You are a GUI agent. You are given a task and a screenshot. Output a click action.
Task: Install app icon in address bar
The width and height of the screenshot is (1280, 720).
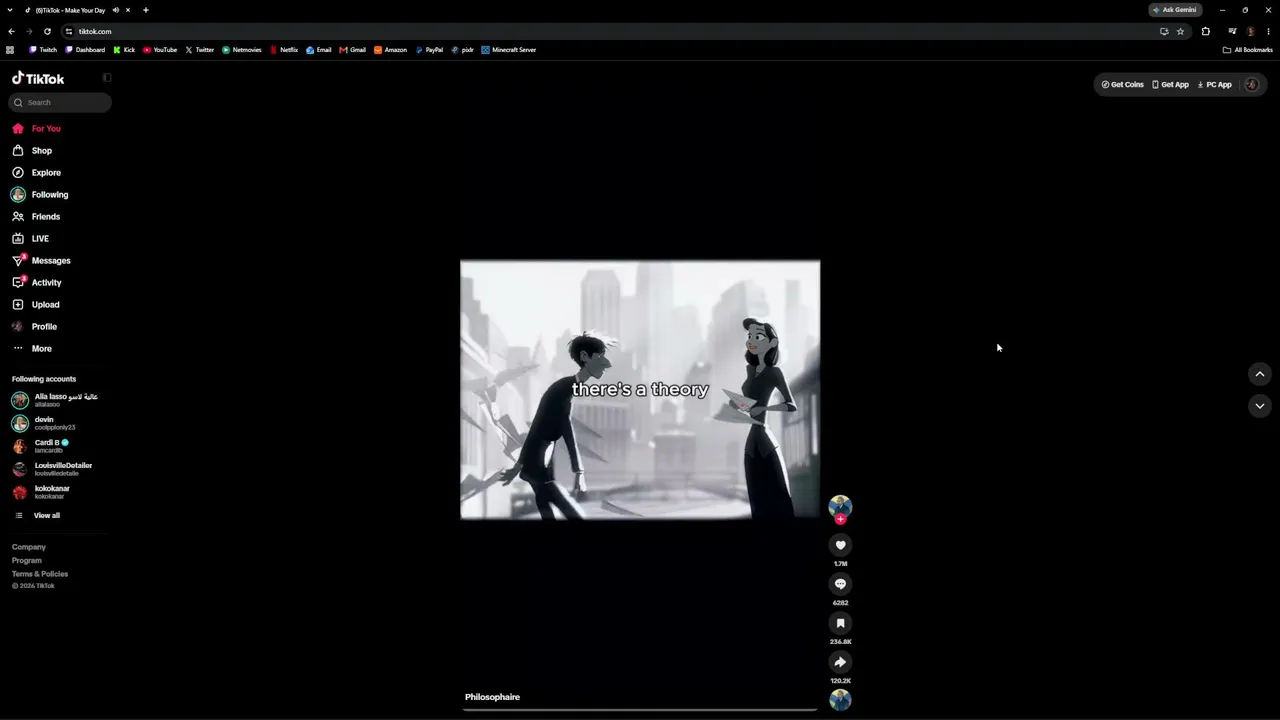click(1164, 32)
